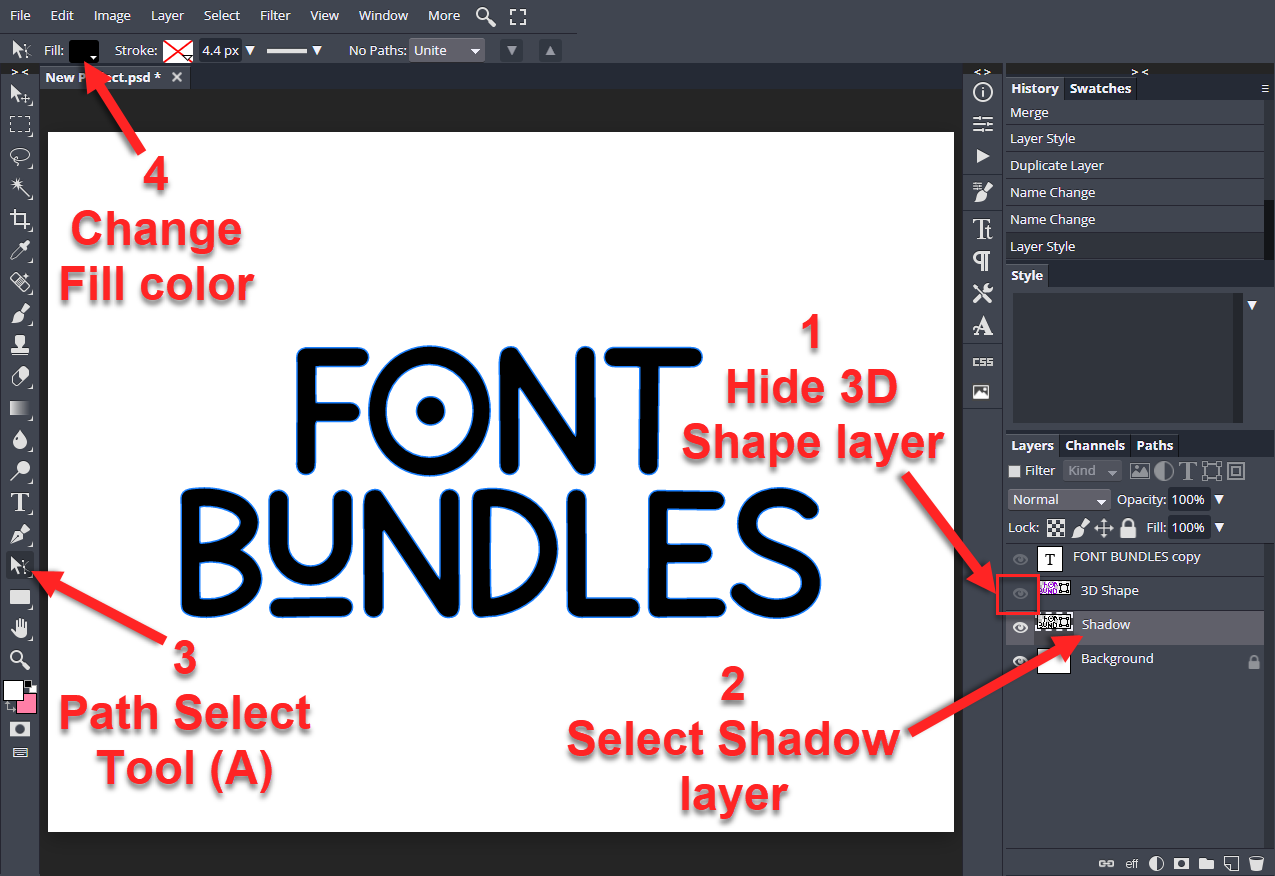This screenshot has height=876, width=1275.
Task: Select the Gradient tool
Action: tap(20, 408)
